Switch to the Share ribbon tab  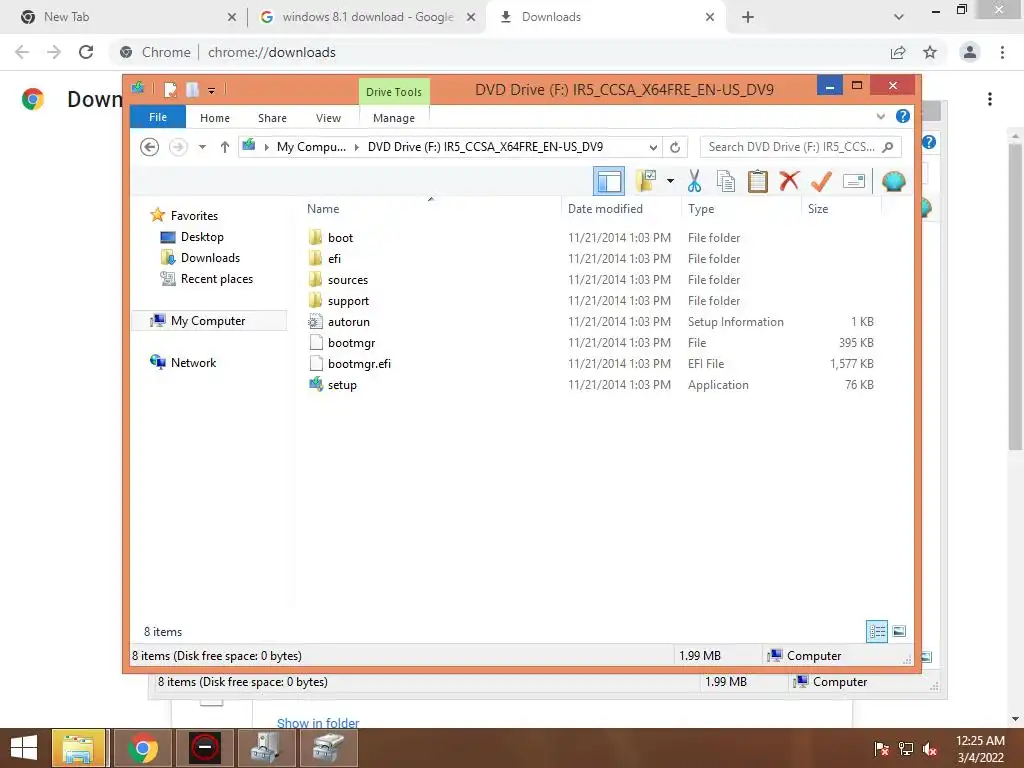(272, 118)
